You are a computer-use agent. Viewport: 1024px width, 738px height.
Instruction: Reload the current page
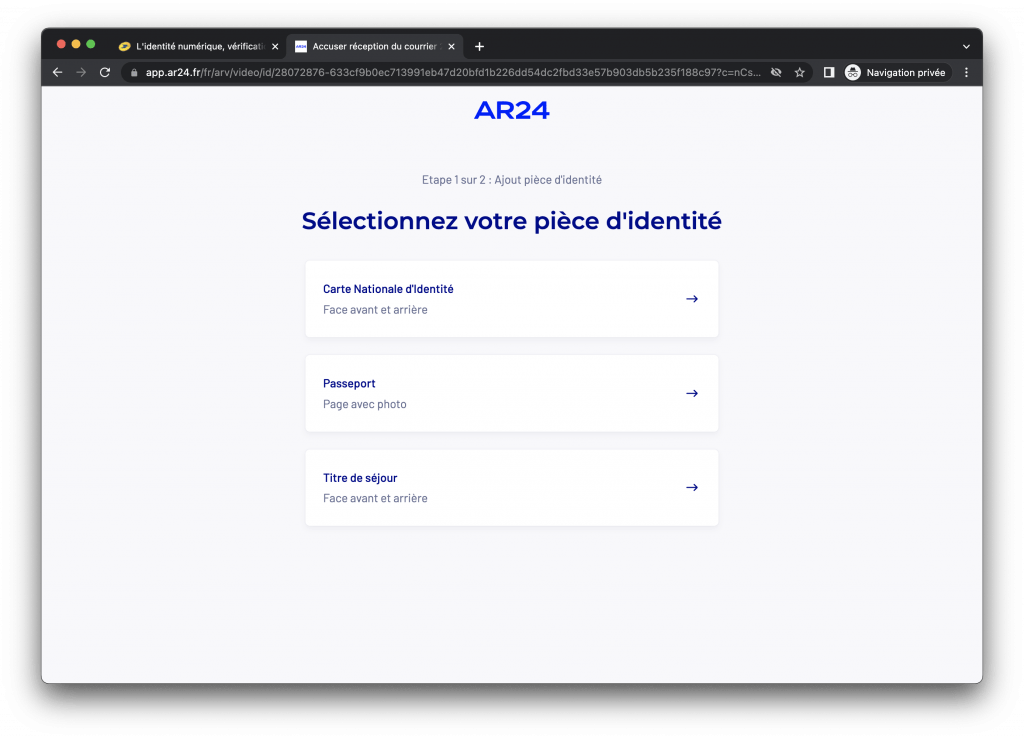click(x=104, y=72)
